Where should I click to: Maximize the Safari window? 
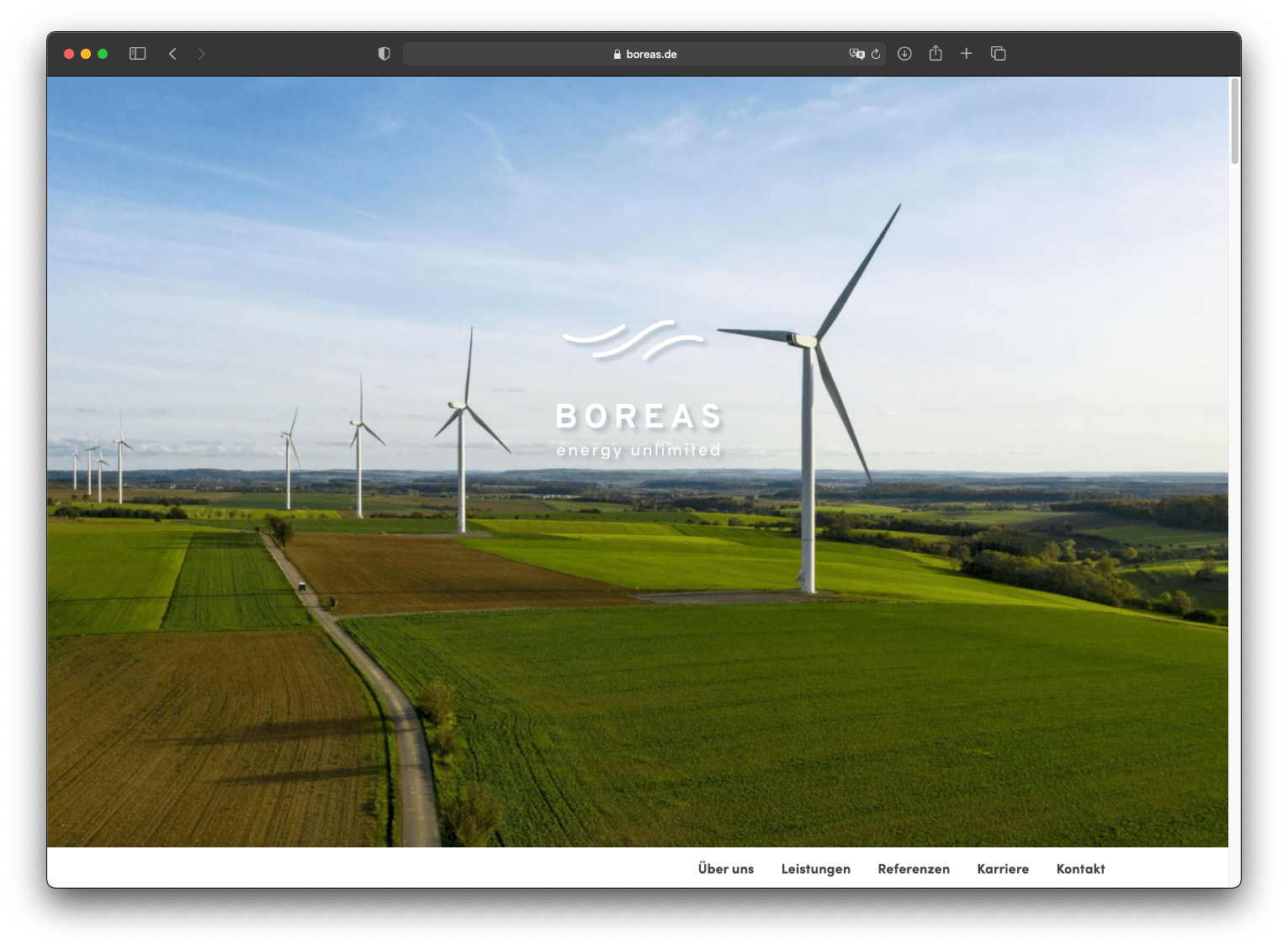[103, 54]
